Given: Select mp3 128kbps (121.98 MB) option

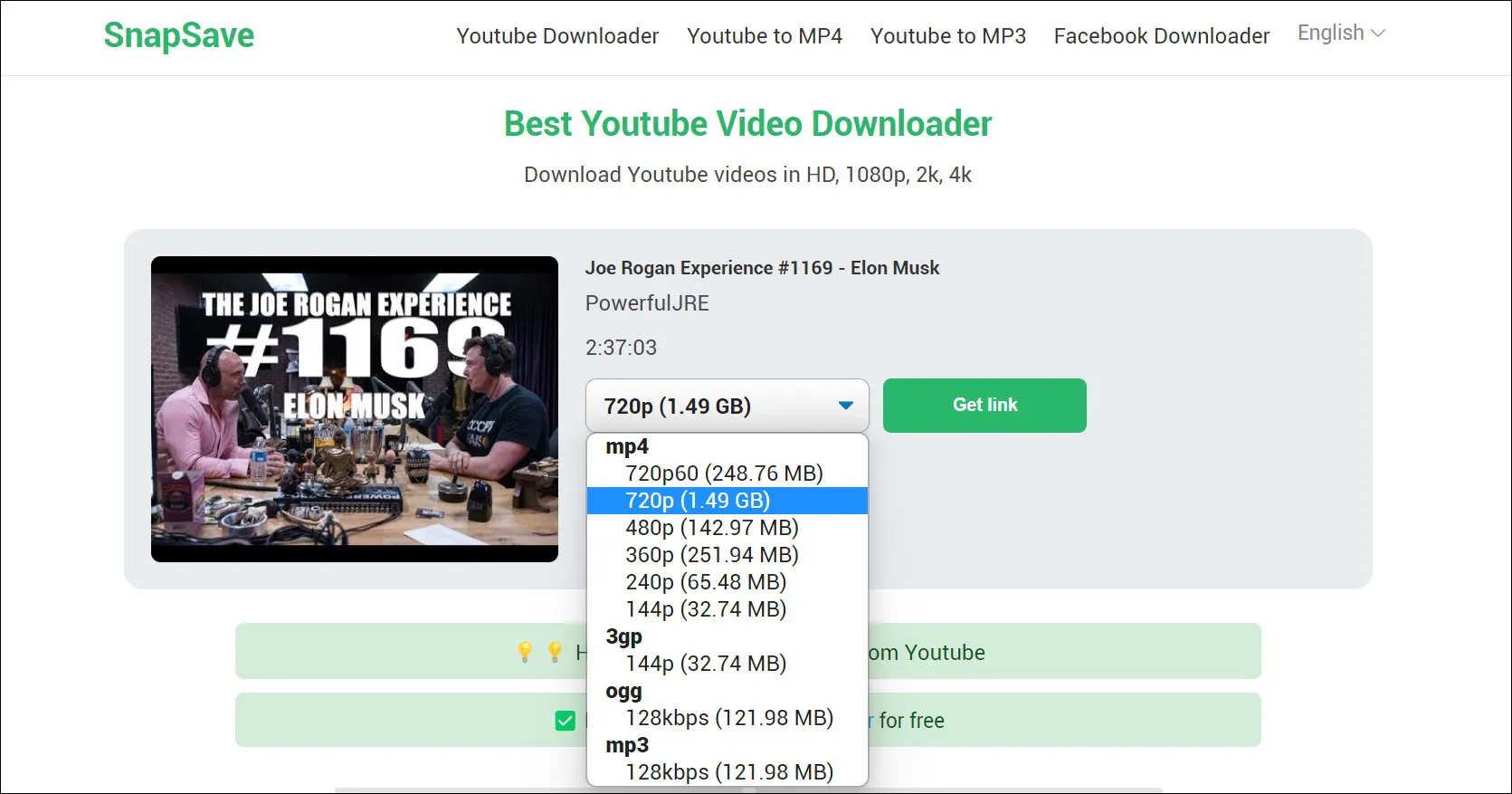Looking at the screenshot, I should [727, 772].
